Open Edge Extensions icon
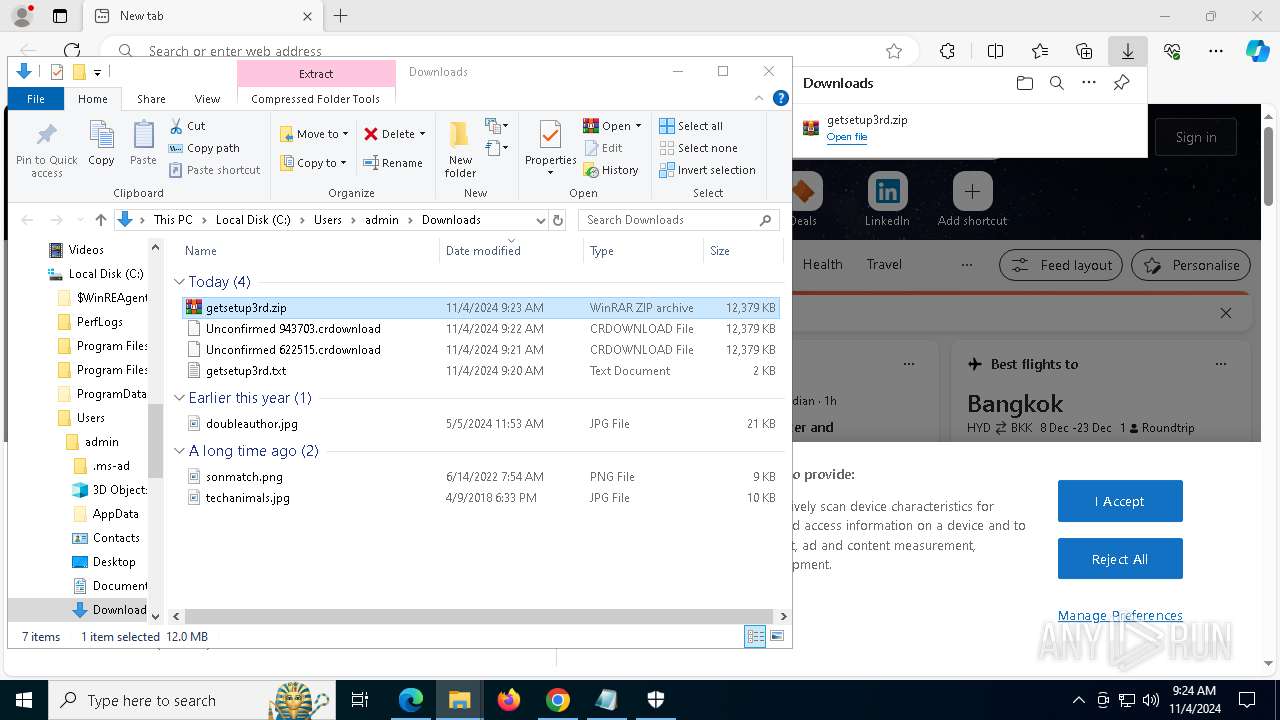The width and height of the screenshot is (1280, 720). point(947,51)
